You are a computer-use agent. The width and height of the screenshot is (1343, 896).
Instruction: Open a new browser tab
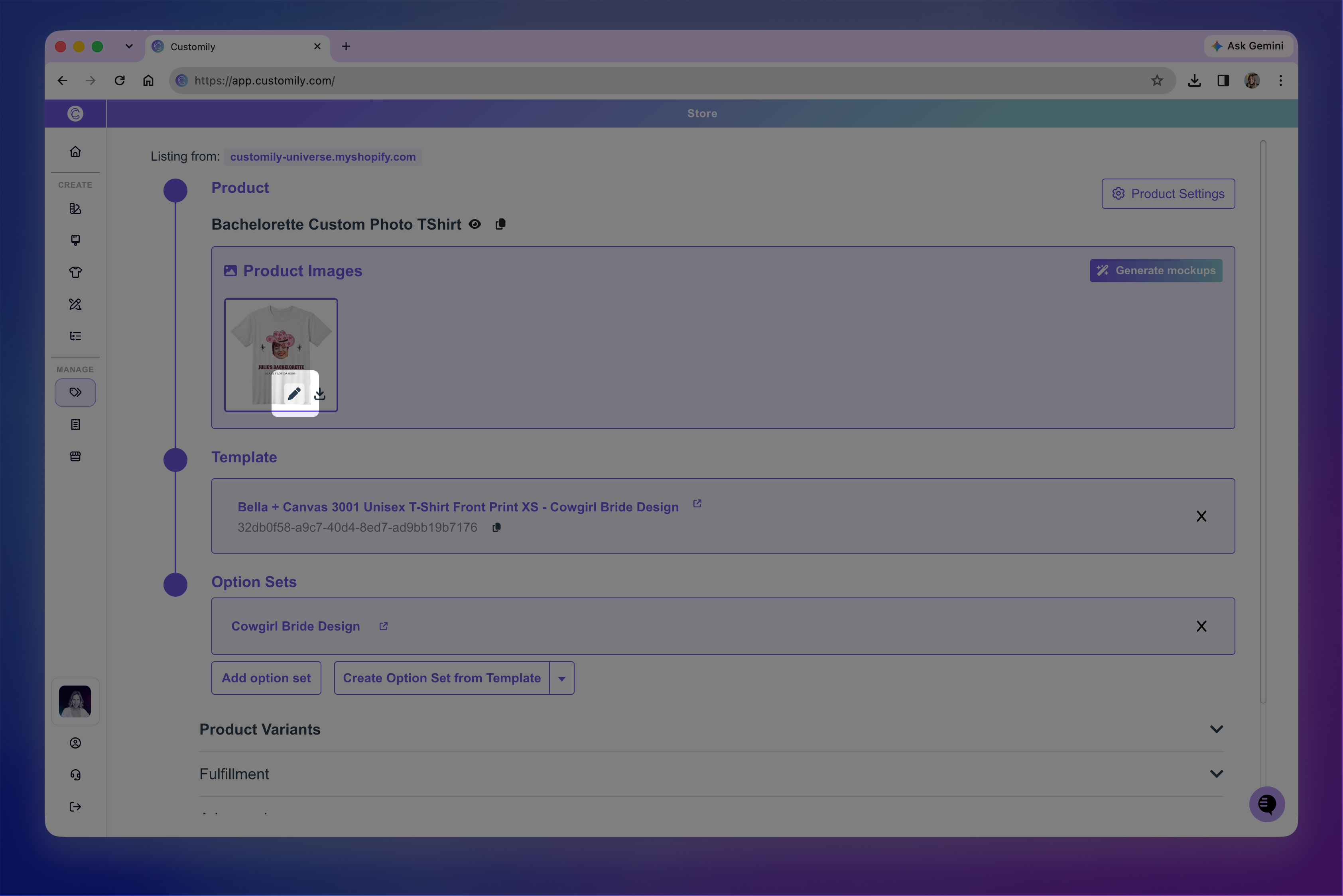click(346, 46)
